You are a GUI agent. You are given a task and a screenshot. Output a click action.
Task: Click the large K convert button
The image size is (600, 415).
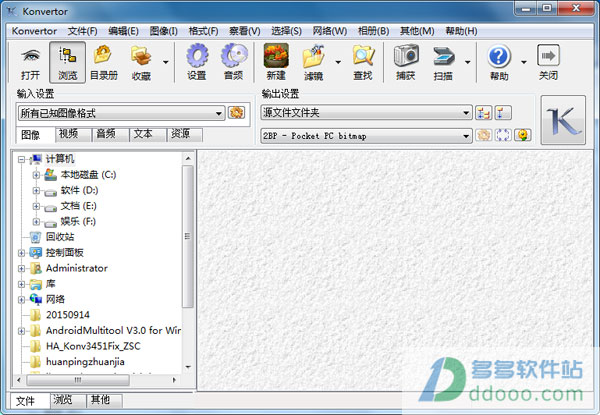click(563, 120)
